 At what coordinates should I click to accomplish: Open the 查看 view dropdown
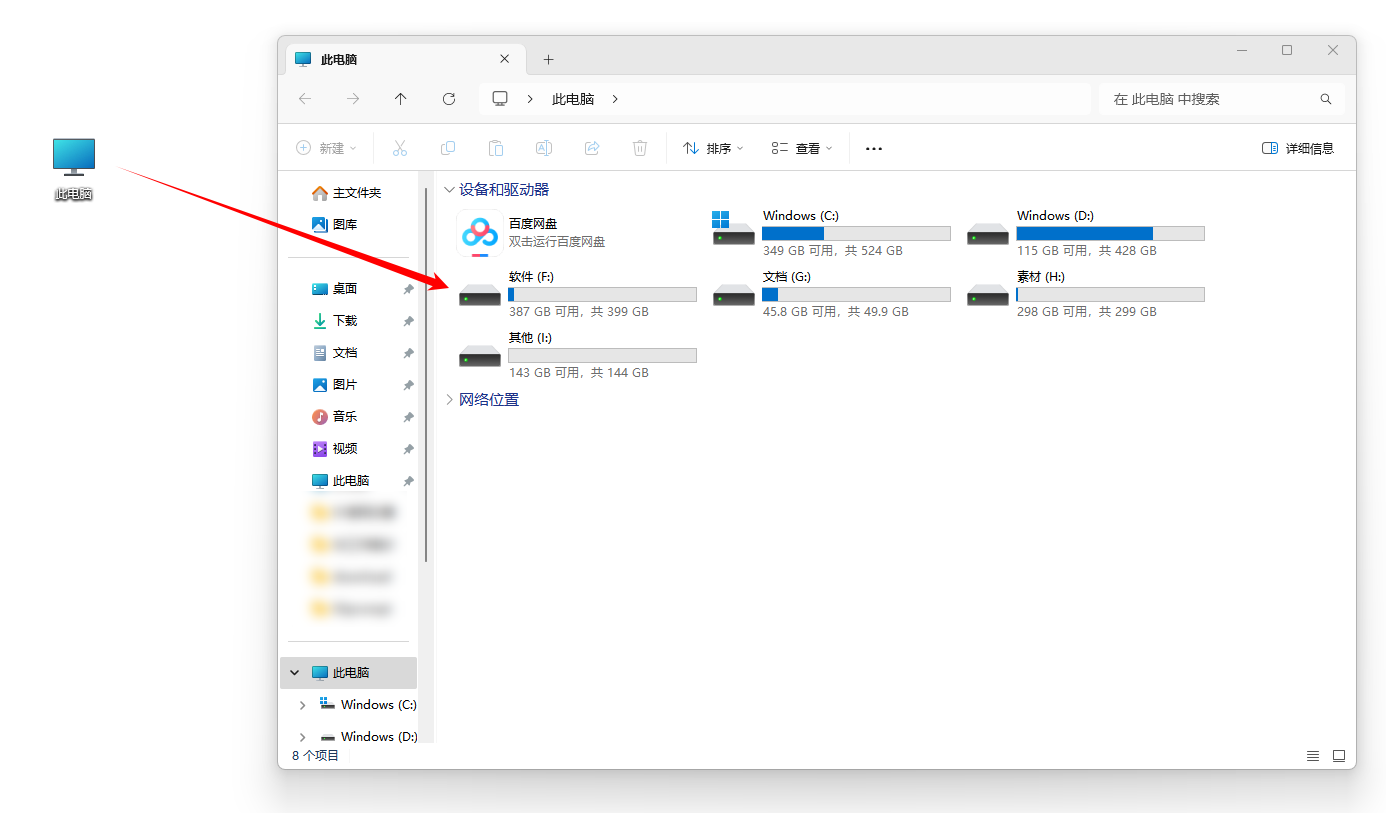click(x=802, y=148)
